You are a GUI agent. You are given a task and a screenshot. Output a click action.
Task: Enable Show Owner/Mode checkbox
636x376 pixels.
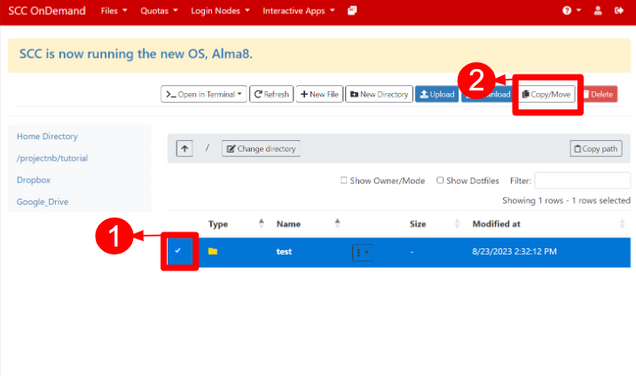(344, 180)
